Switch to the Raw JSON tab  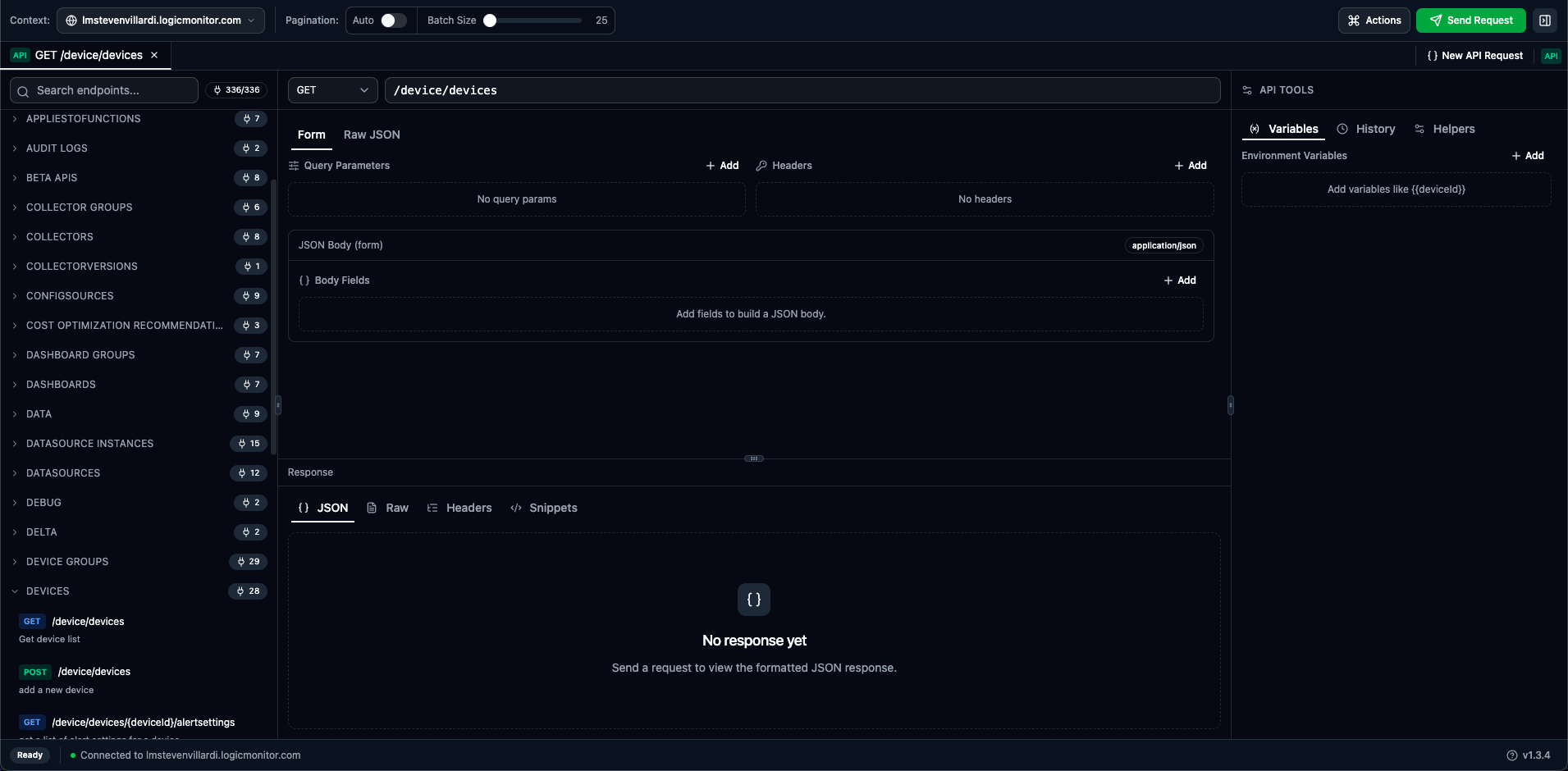click(x=372, y=135)
